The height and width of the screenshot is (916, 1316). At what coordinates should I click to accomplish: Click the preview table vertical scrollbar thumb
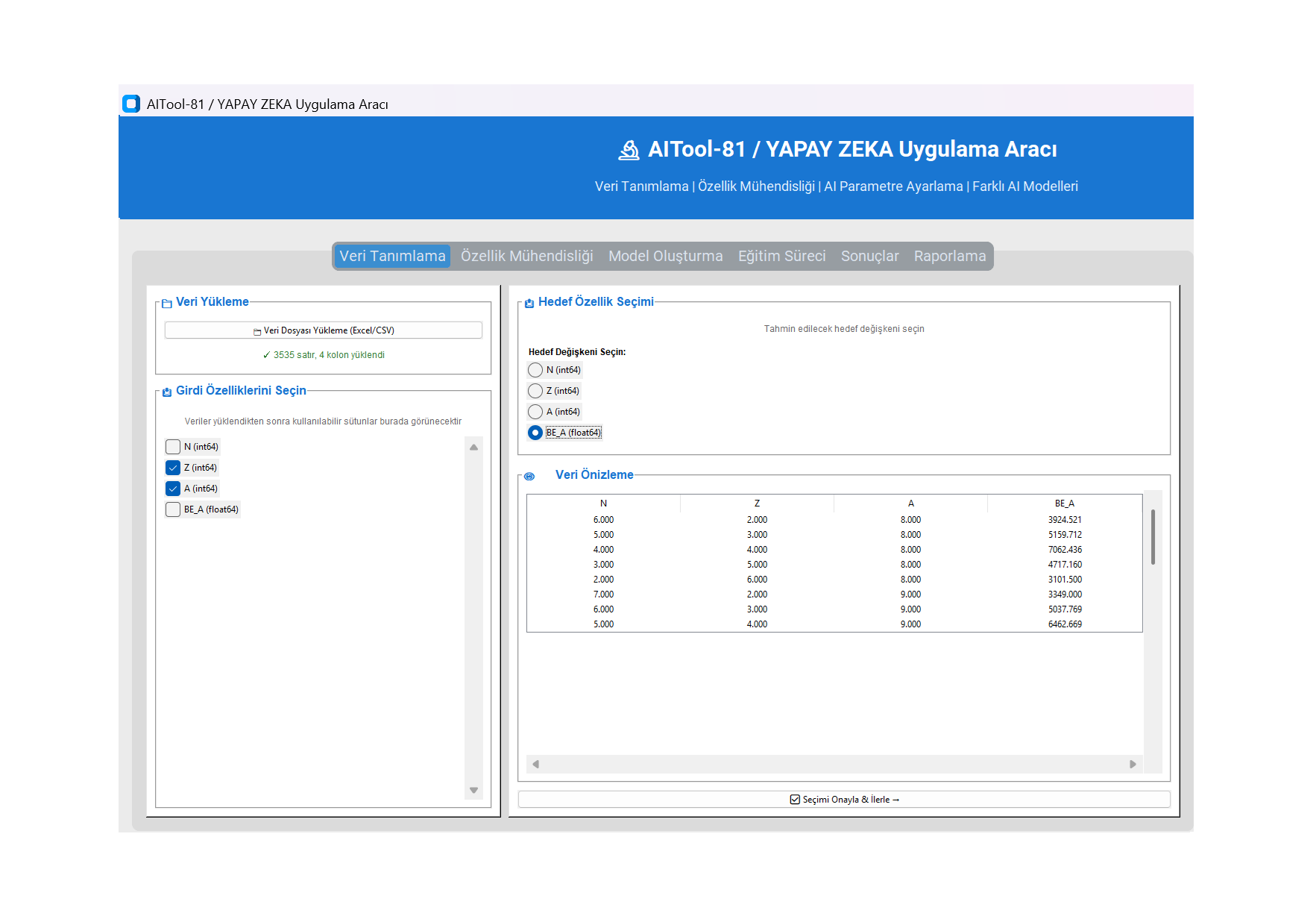click(x=1153, y=537)
